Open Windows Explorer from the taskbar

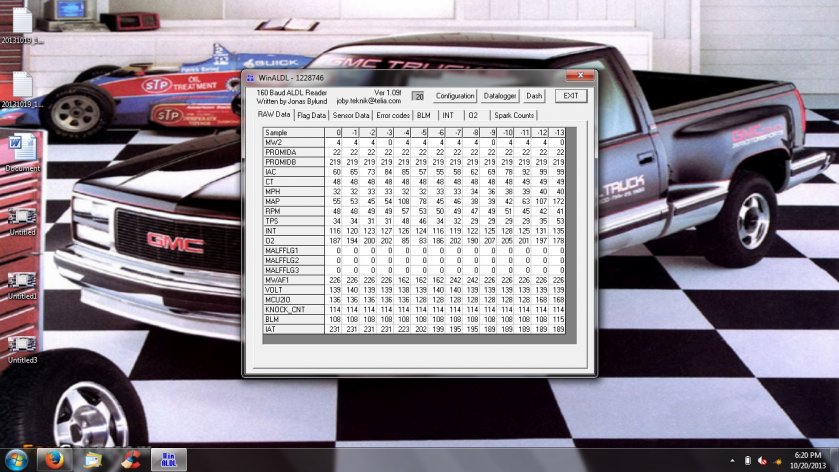point(92,460)
